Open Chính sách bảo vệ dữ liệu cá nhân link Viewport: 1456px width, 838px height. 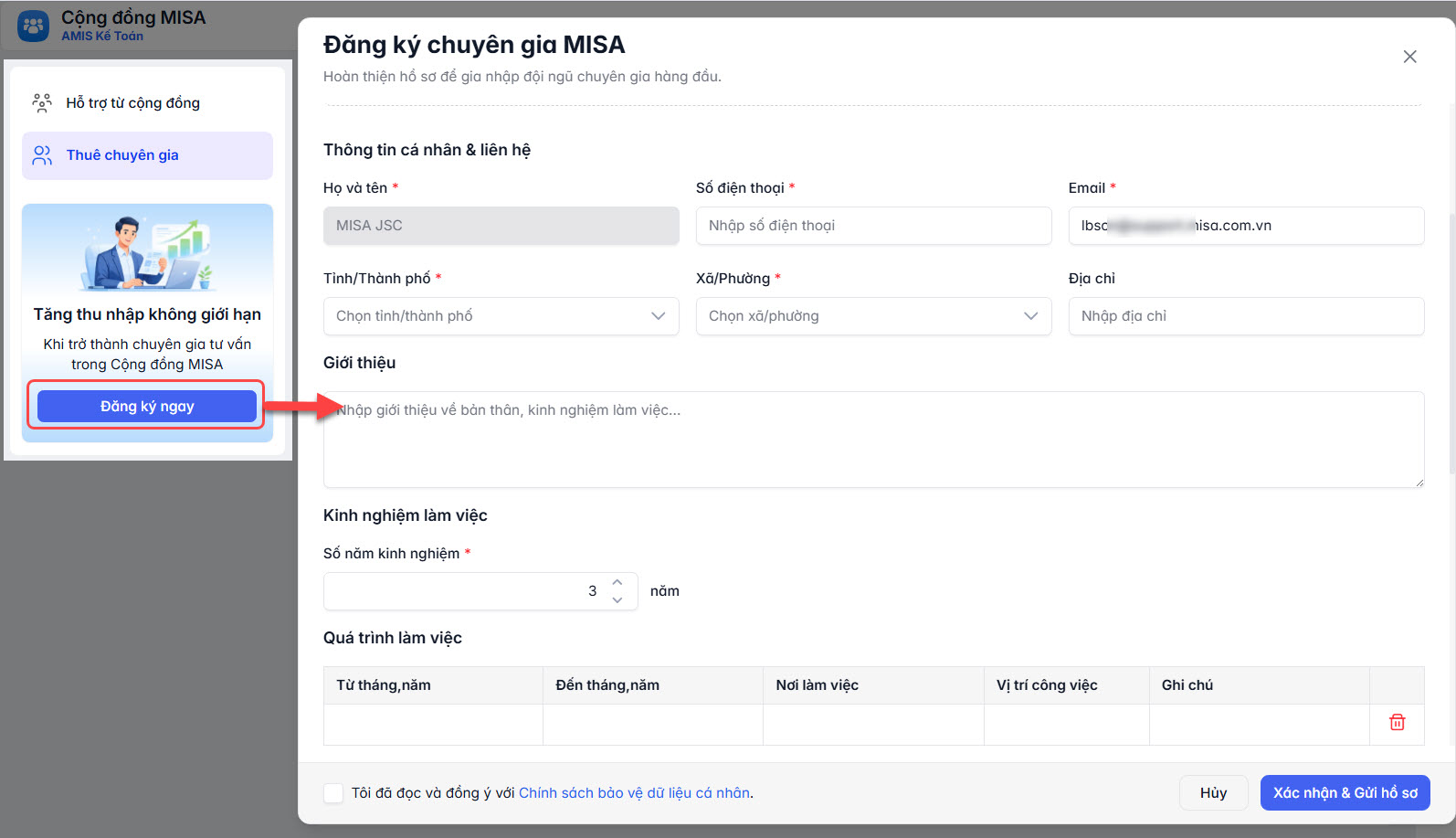pyautogui.click(x=634, y=793)
